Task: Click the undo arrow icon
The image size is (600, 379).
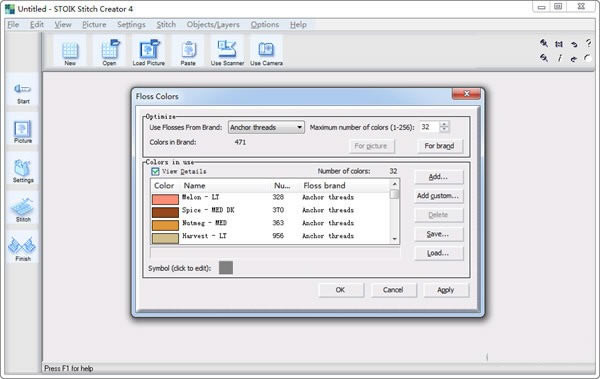Action: 574,44
